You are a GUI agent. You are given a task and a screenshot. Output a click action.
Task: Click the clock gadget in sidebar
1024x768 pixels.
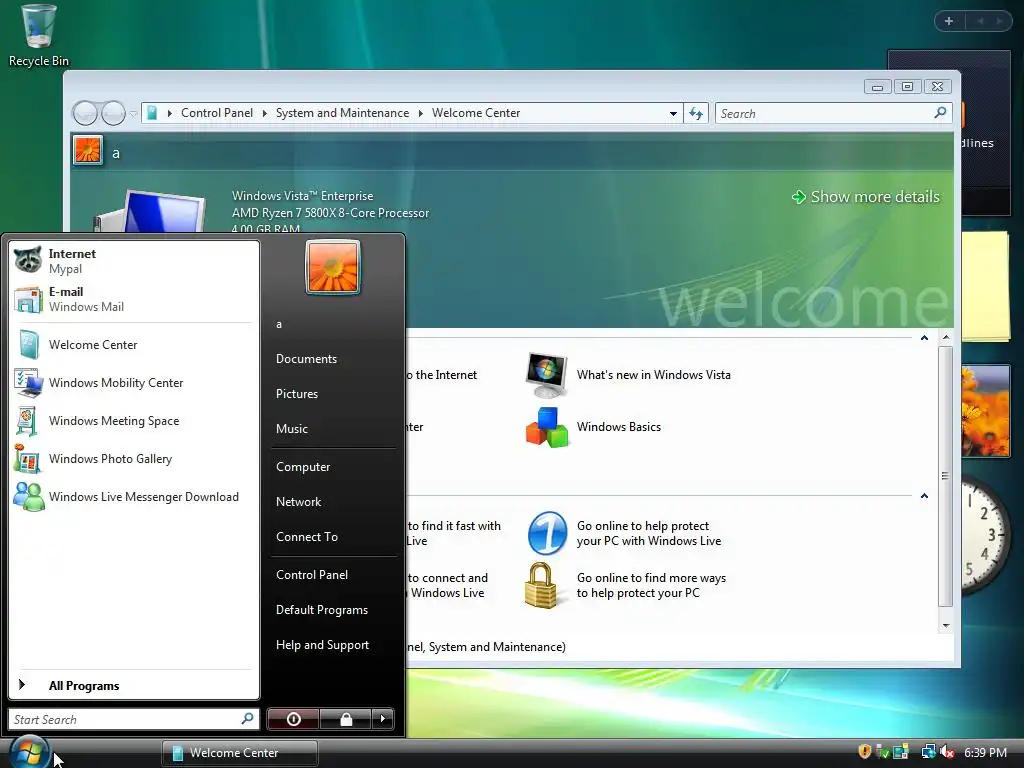pos(984,535)
